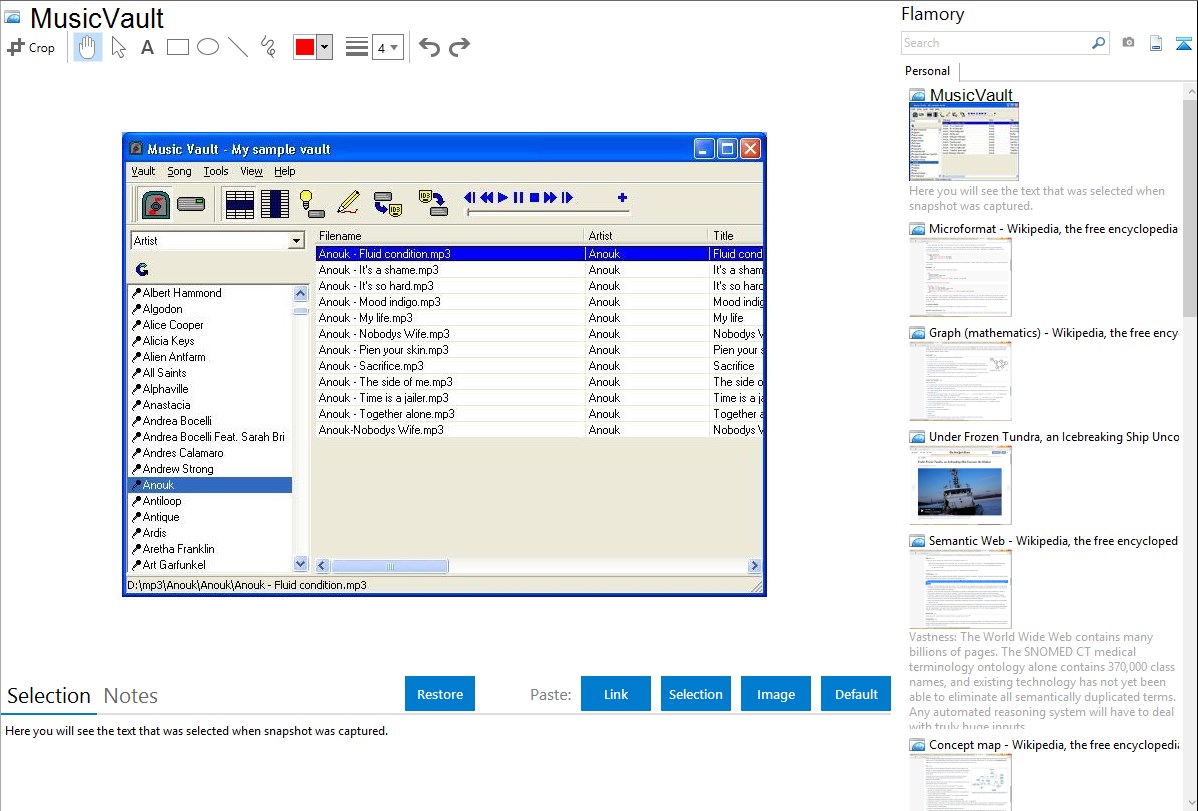This screenshot has height=811, width=1198.
Task: Expand the line width dropdown showing 4
Action: [x=388, y=47]
